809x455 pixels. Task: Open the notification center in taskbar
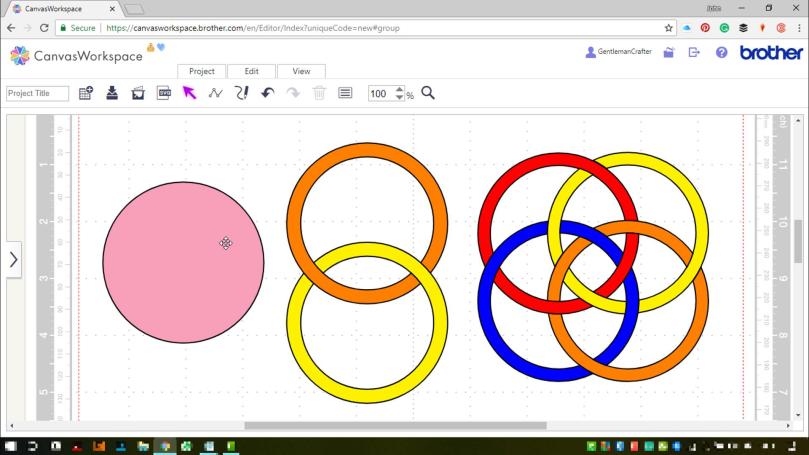coord(793,446)
